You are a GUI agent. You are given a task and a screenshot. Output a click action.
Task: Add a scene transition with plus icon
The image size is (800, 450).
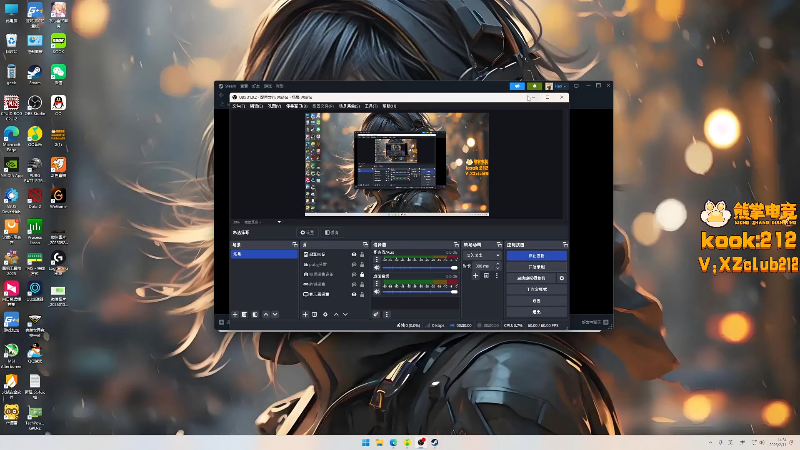click(475, 276)
